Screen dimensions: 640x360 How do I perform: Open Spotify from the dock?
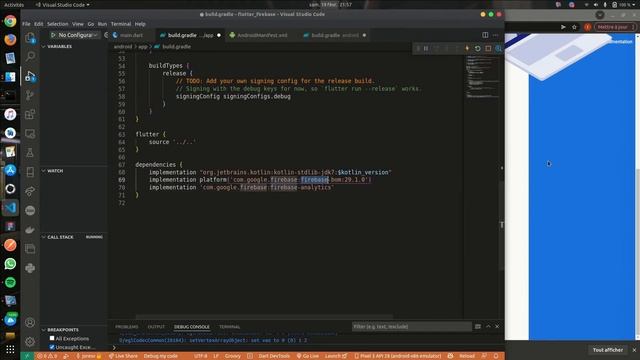click(10, 282)
